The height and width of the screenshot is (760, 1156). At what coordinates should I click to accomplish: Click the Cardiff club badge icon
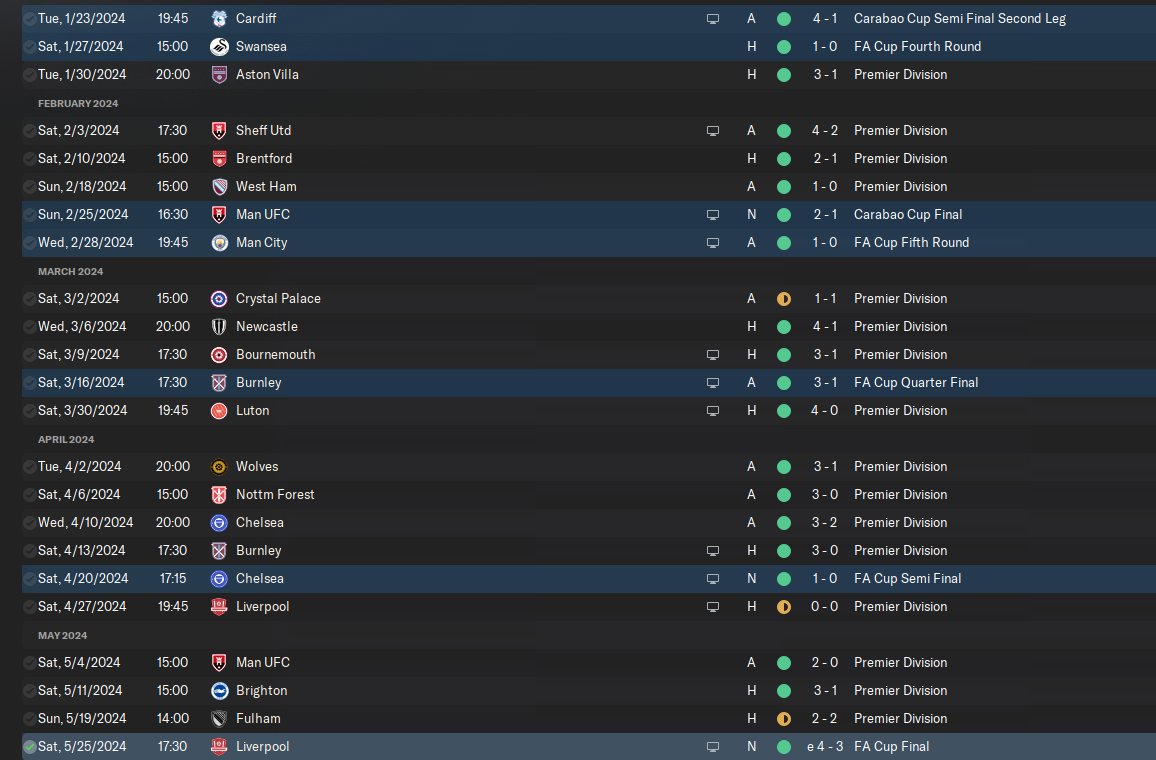point(219,18)
